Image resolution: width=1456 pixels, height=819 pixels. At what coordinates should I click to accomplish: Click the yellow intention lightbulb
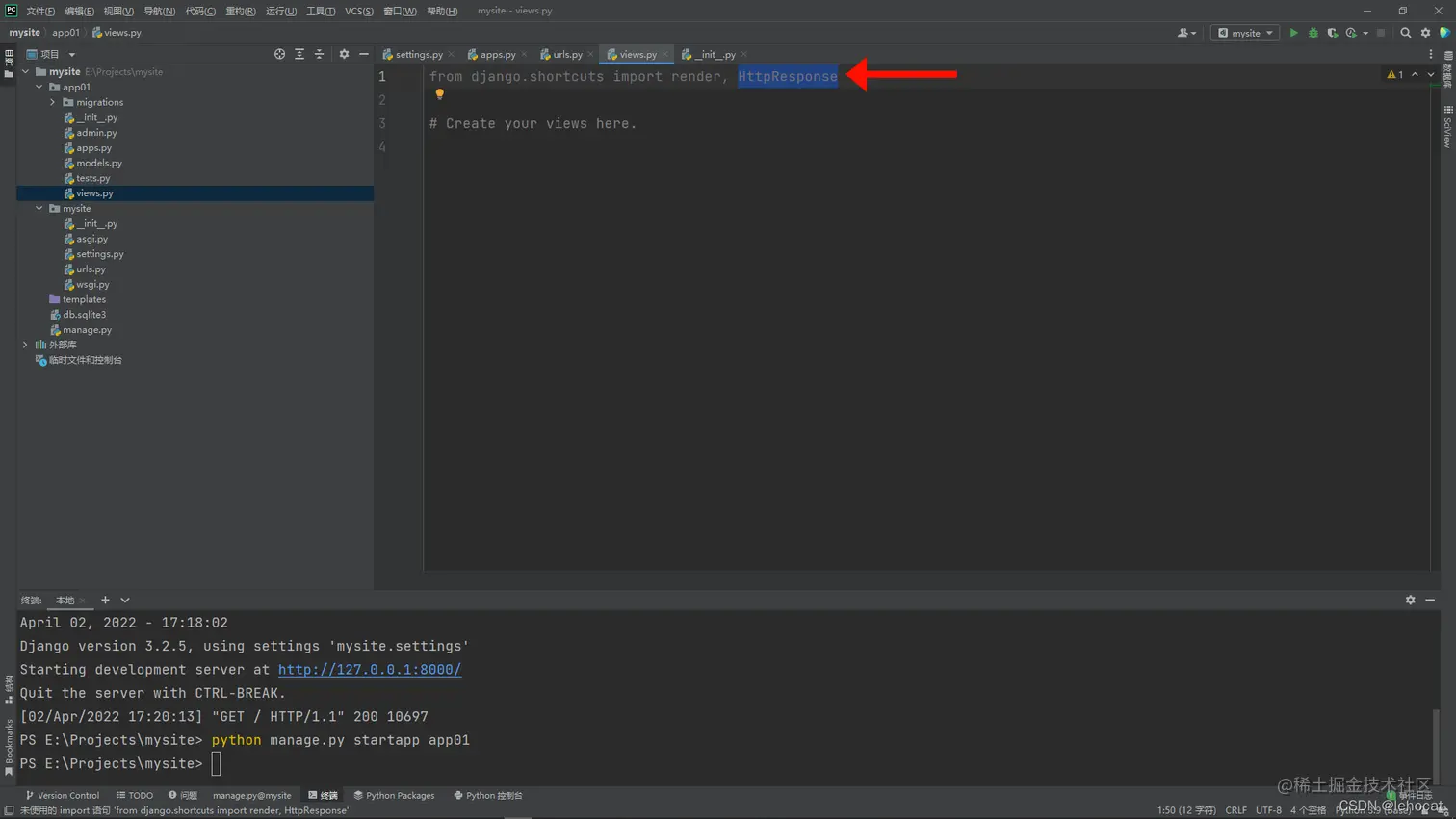click(x=439, y=93)
